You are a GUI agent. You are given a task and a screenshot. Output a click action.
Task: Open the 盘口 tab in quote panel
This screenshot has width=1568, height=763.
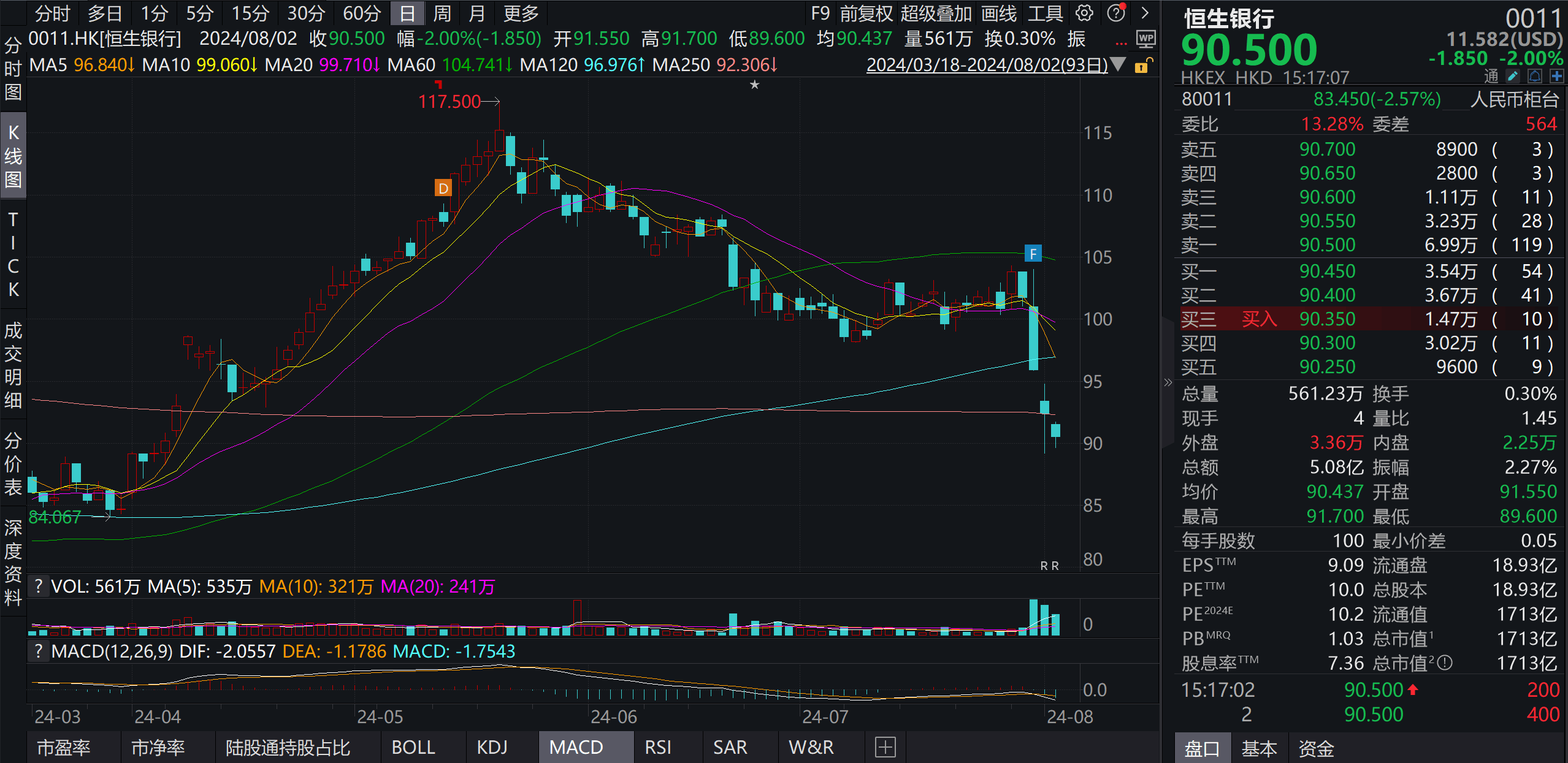click(x=1202, y=748)
